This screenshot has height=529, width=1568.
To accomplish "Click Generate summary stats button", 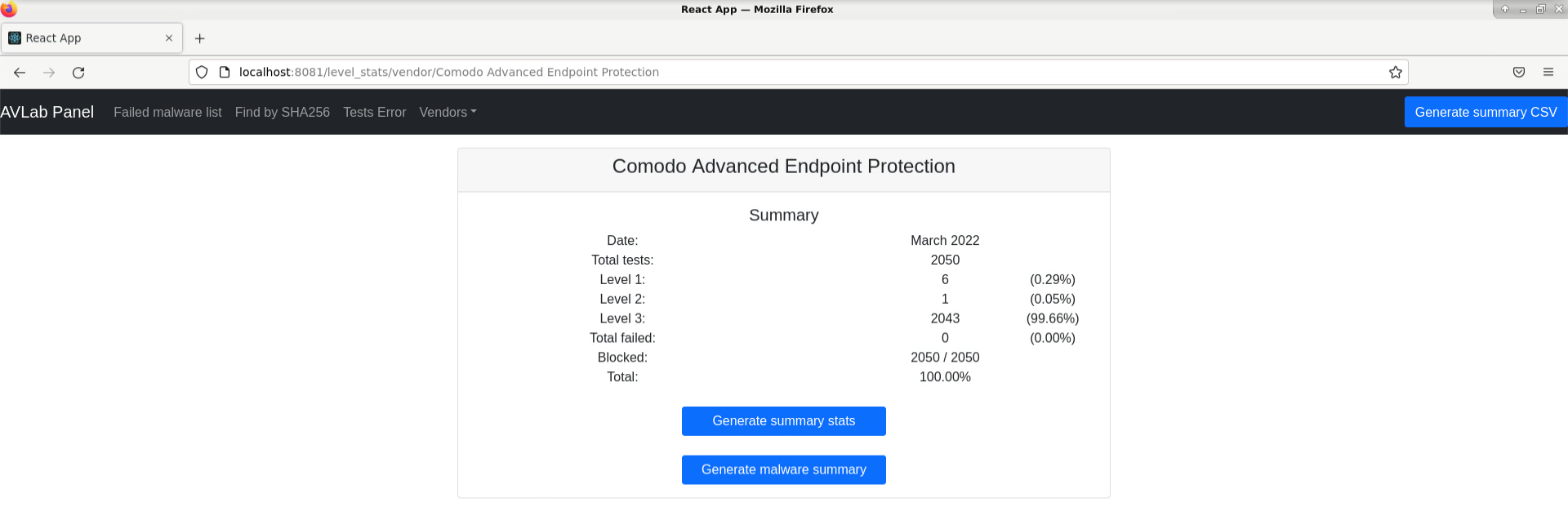I will [783, 421].
